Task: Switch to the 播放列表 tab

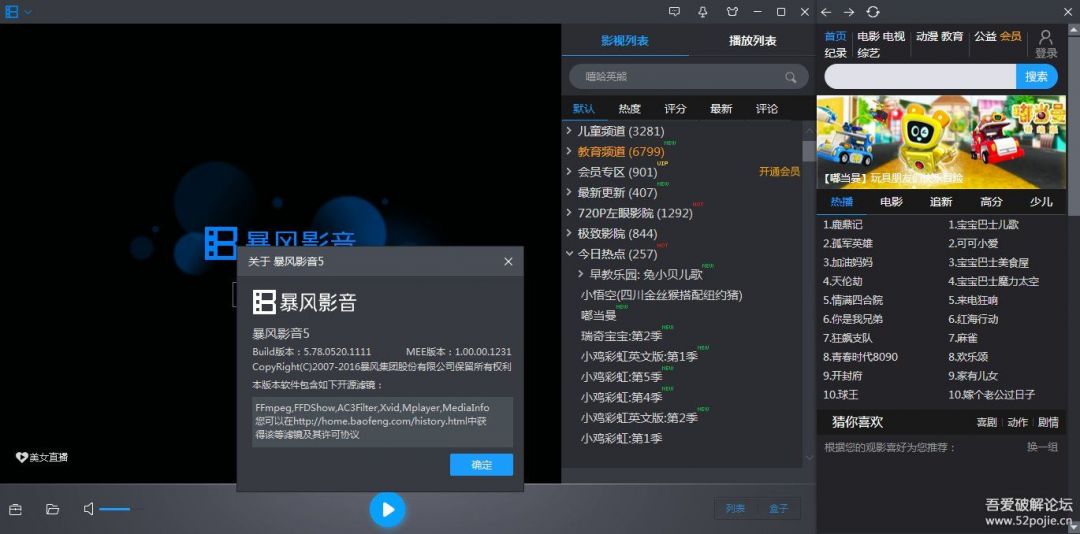Action: [753, 41]
